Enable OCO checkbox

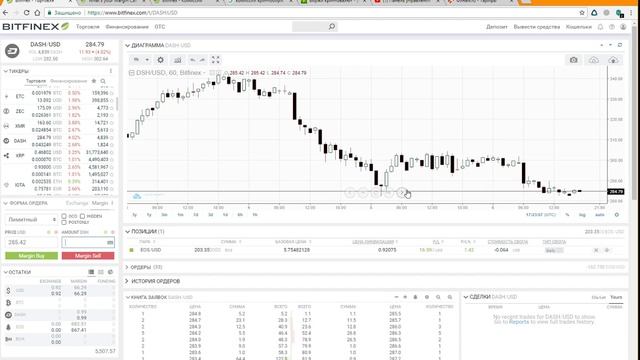64,216
